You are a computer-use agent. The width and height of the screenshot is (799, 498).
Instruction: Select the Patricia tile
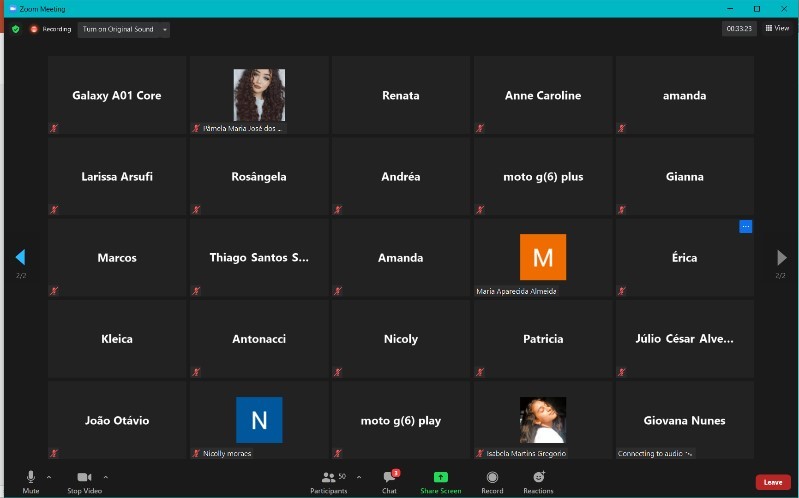pyautogui.click(x=543, y=339)
